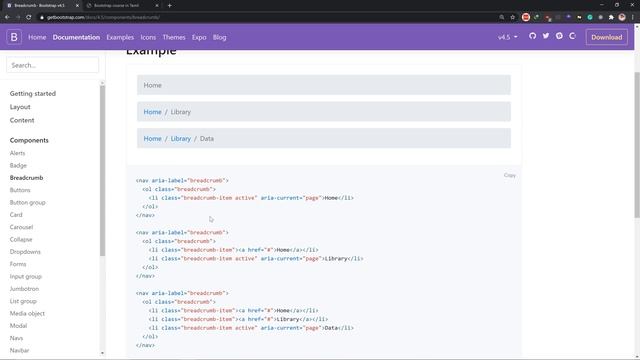
Task: Open Buttons in the sidebar
Action: click(20, 190)
